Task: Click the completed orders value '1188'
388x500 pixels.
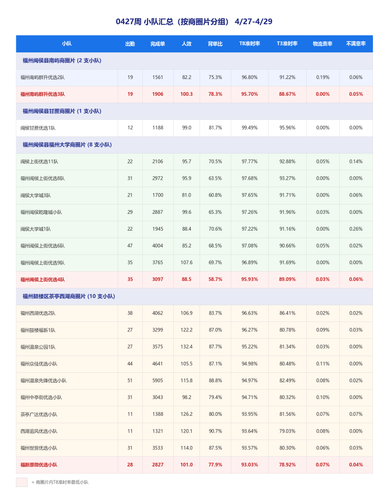Action: (x=158, y=128)
